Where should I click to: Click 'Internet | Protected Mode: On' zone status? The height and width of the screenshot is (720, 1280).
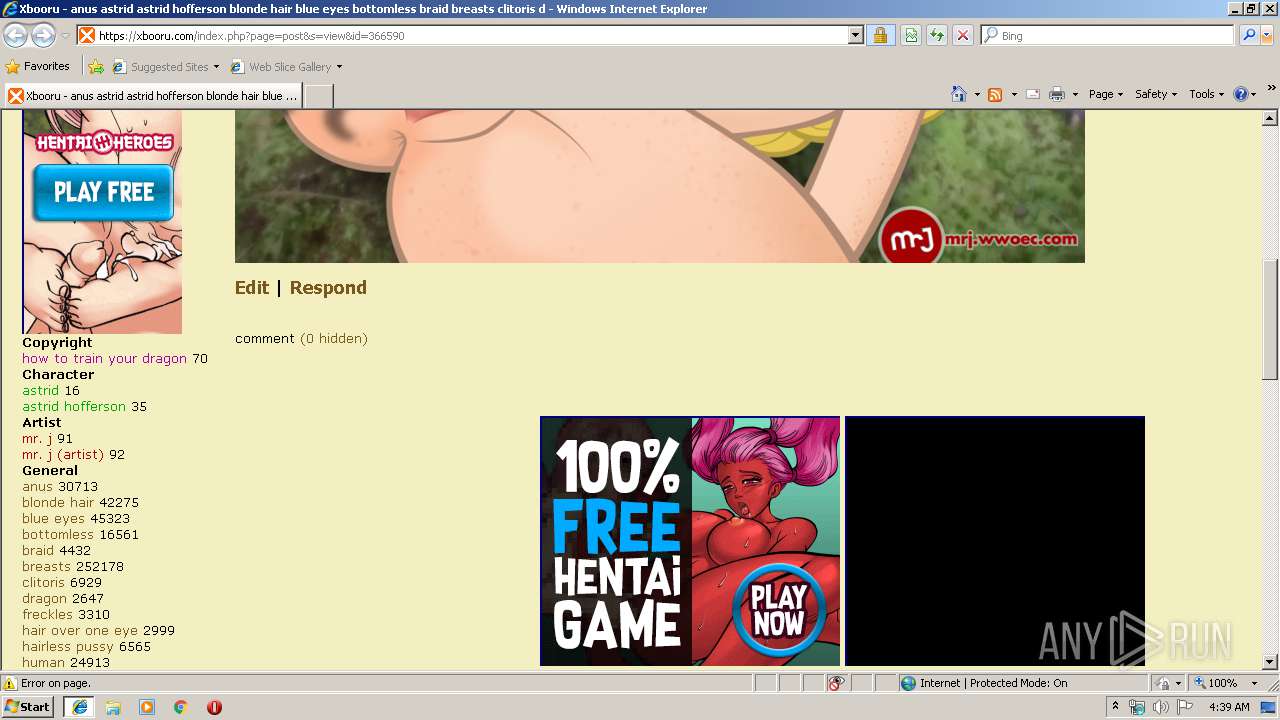(x=984, y=684)
